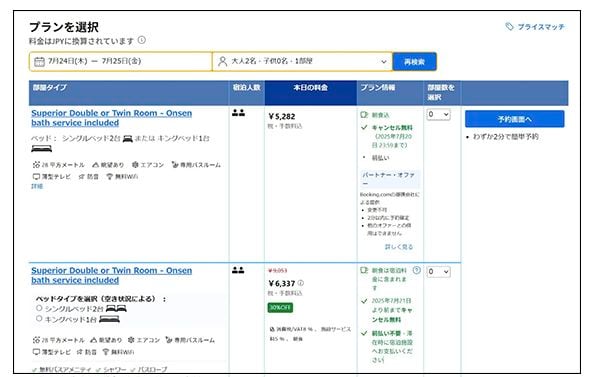Click the info icon next to the ¥6,337 price
The width and height of the screenshot is (600, 377).
[x=301, y=283]
